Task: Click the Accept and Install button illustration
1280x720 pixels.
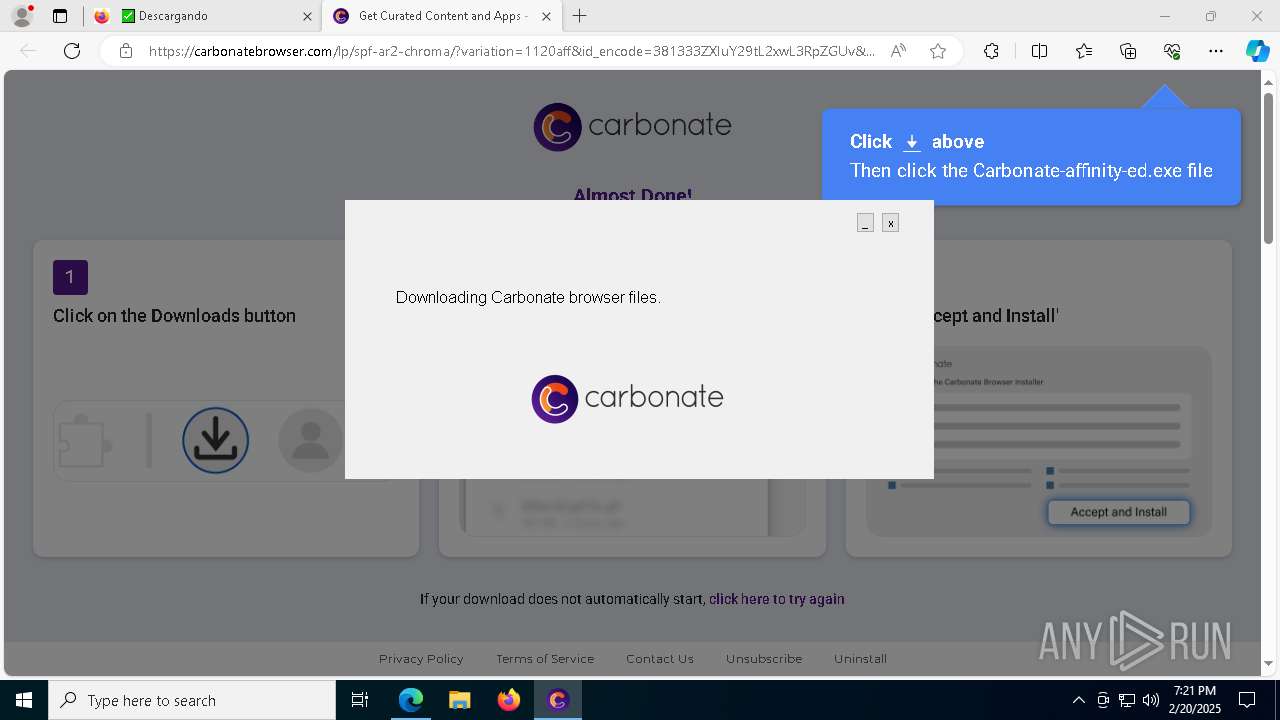Action: [1119, 512]
